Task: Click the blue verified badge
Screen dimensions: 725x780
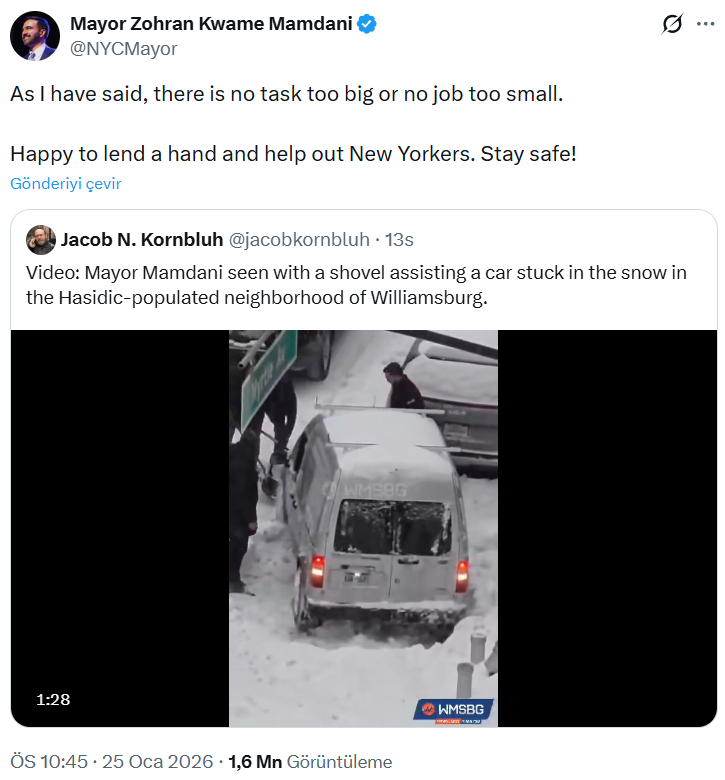Action: pyautogui.click(x=368, y=25)
